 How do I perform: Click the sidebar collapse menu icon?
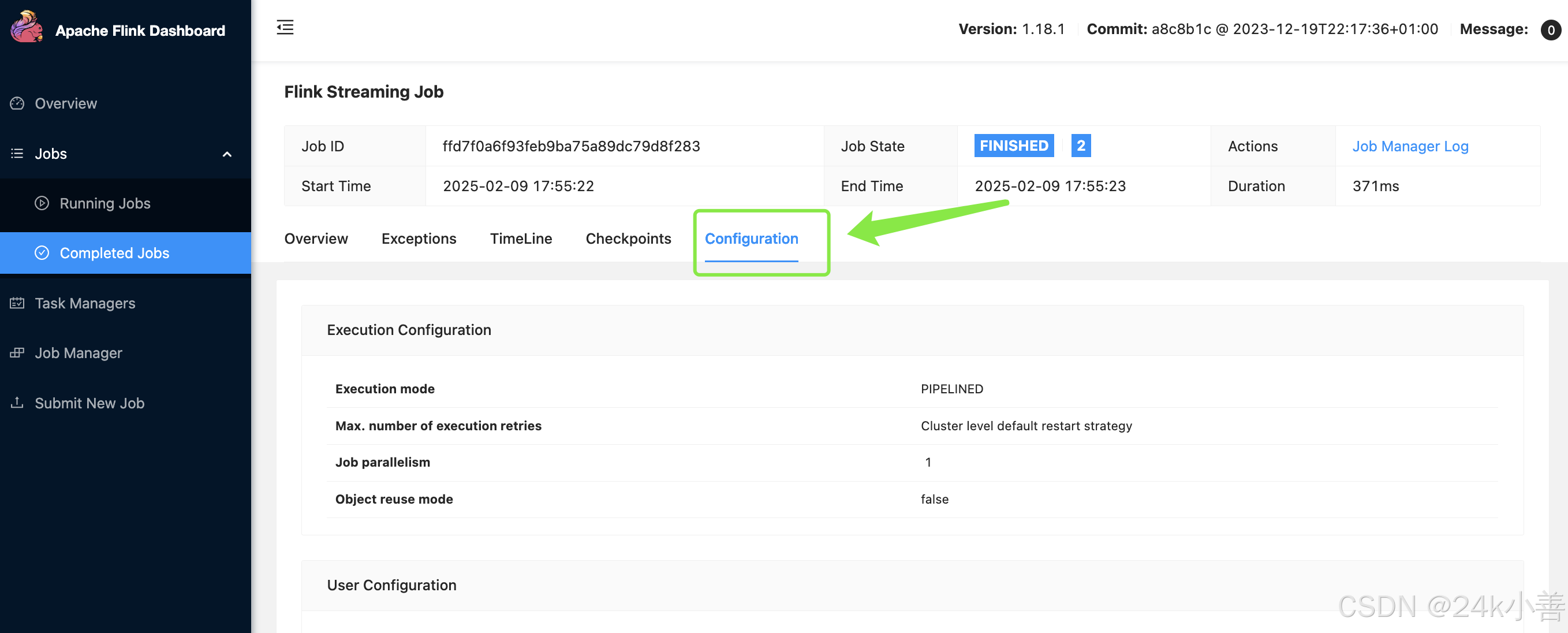click(x=285, y=27)
